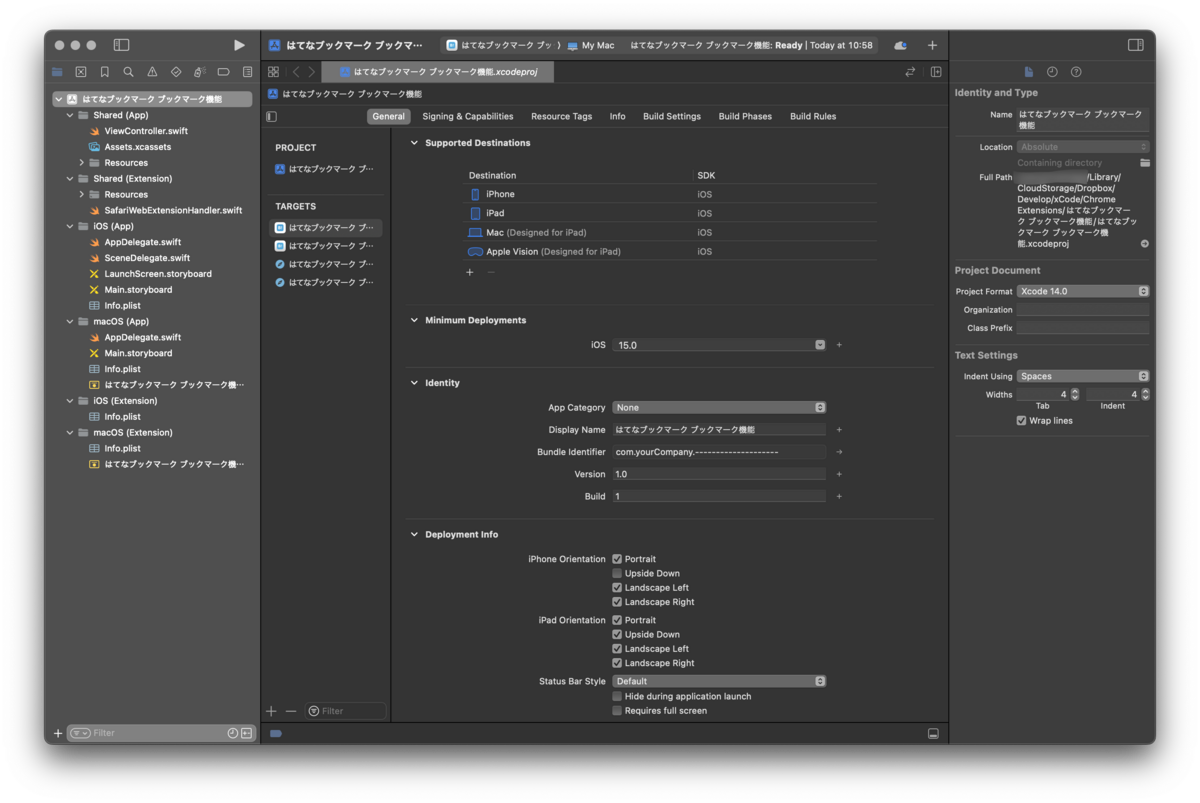
Task: Add an editor on the right
Action: click(x=936, y=72)
